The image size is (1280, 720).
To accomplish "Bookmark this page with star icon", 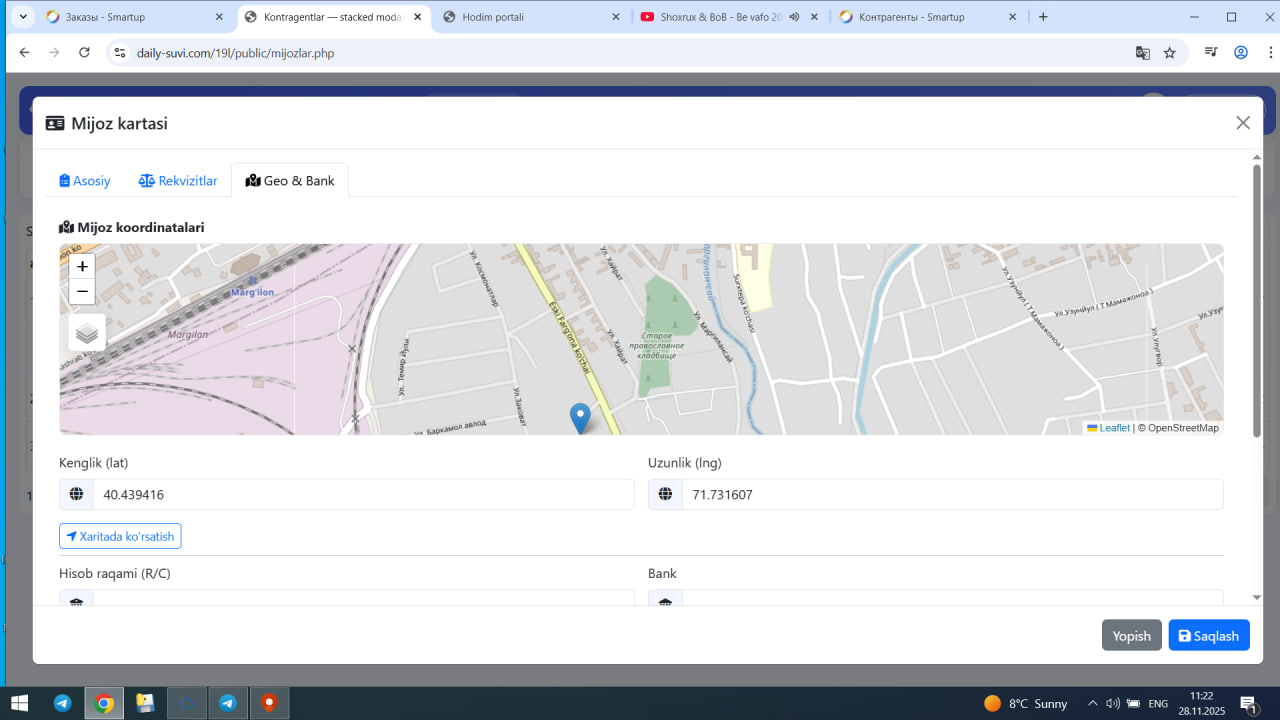I will (1170, 53).
